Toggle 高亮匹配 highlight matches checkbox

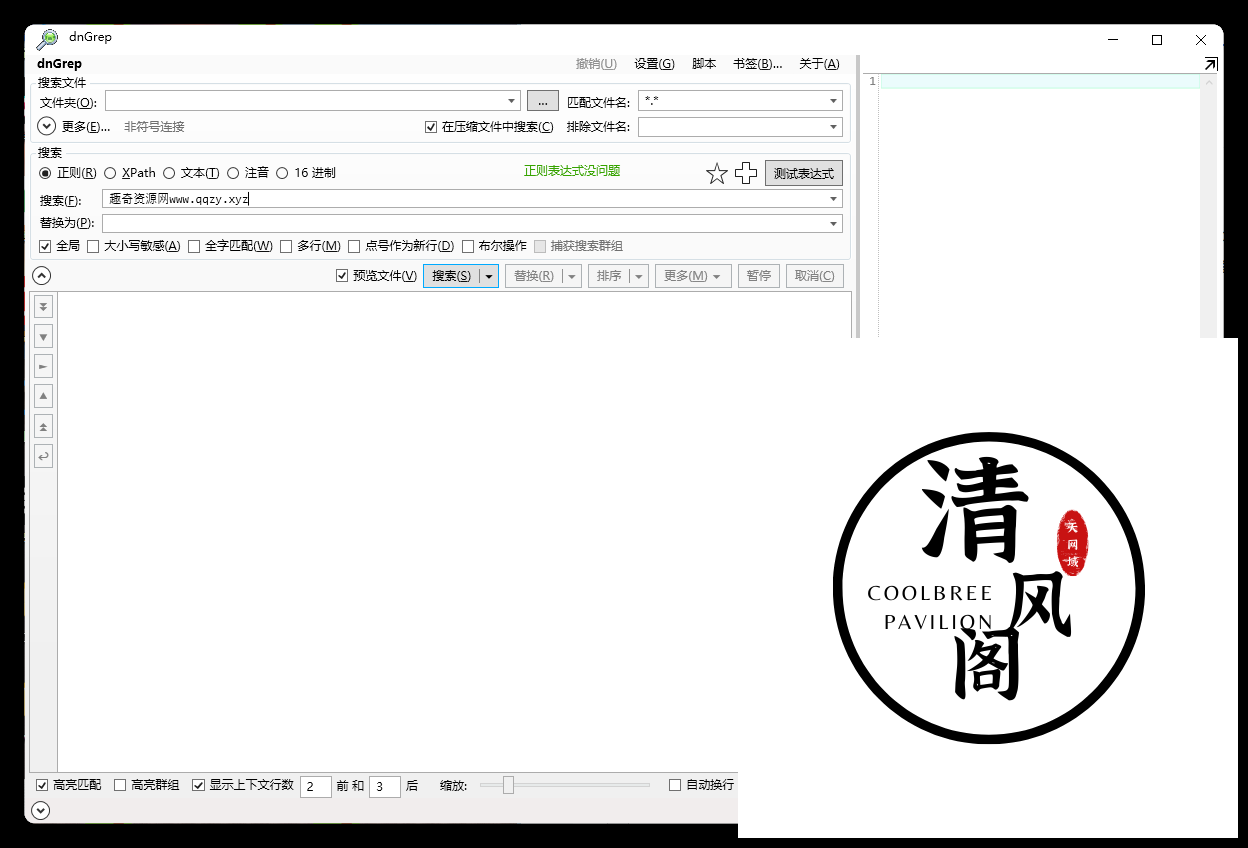coord(42,785)
